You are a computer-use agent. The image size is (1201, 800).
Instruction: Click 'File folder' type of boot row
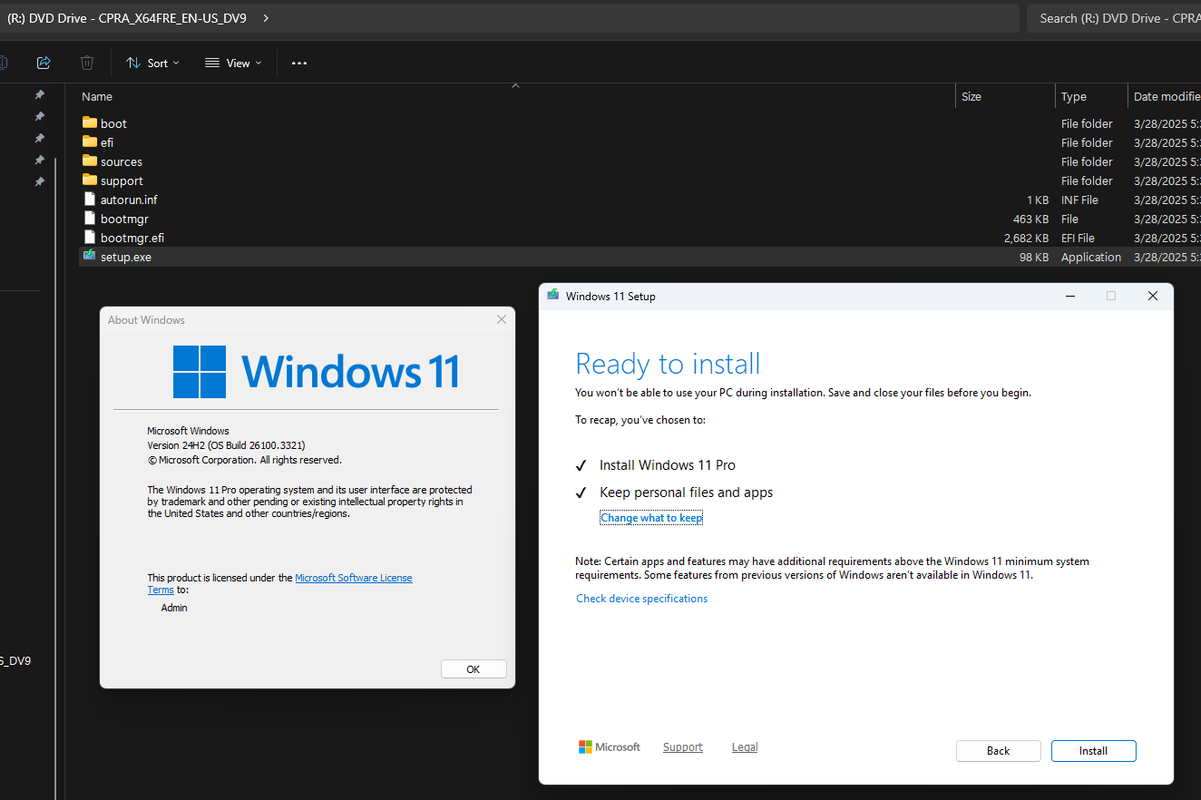pos(1086,124)
